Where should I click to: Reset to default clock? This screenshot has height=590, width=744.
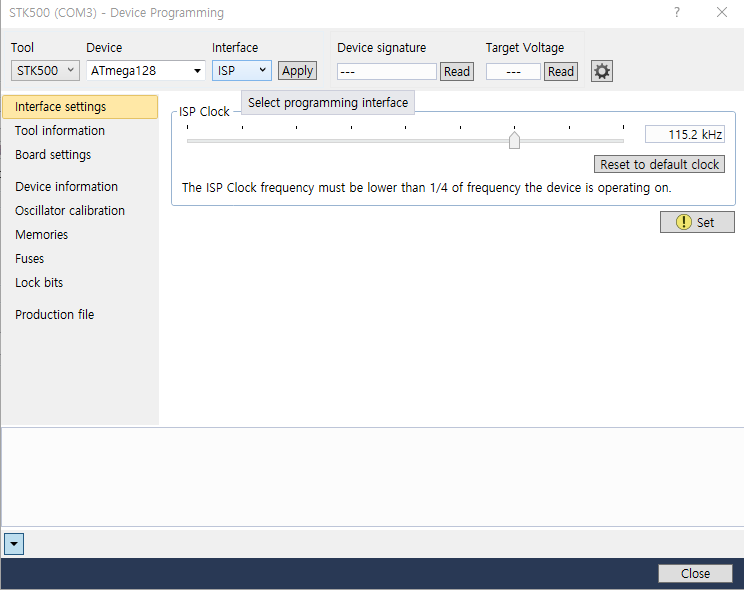point(659,164)
